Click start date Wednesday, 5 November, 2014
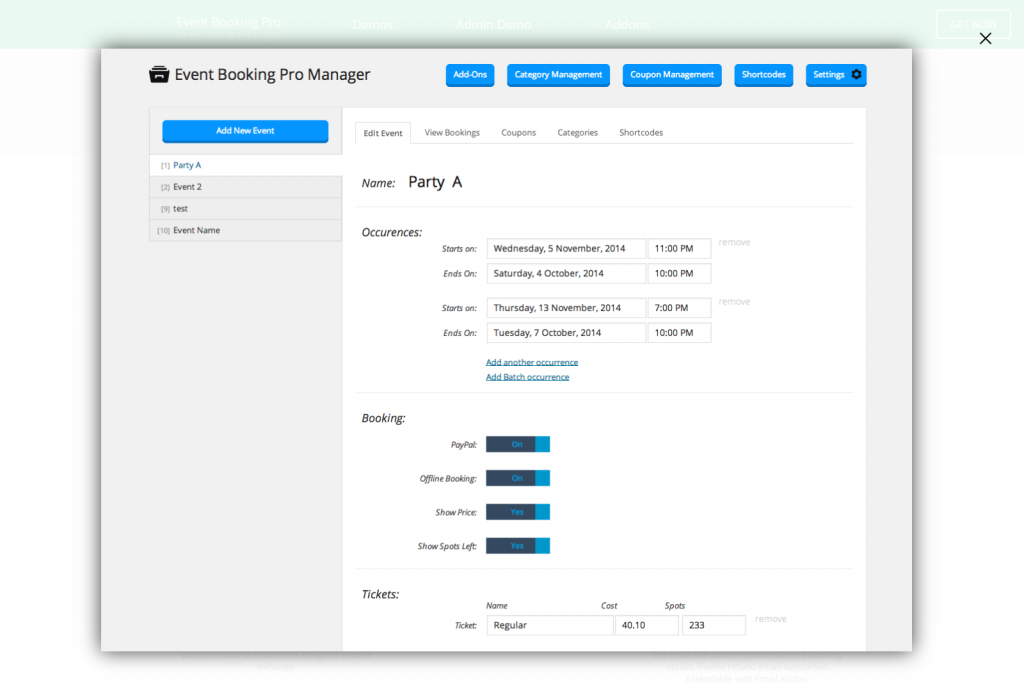1024x700 pixels. click(566, 249)
